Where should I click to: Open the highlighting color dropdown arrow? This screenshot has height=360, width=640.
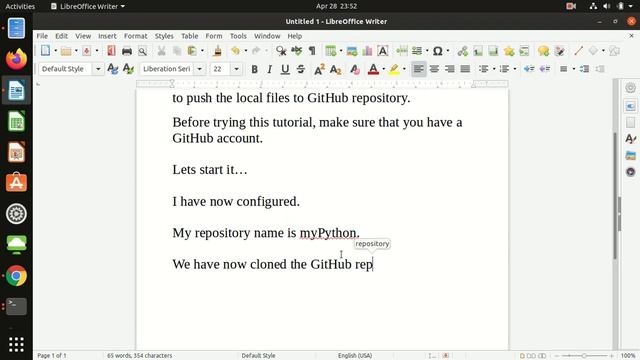click(x=404, y=69)
